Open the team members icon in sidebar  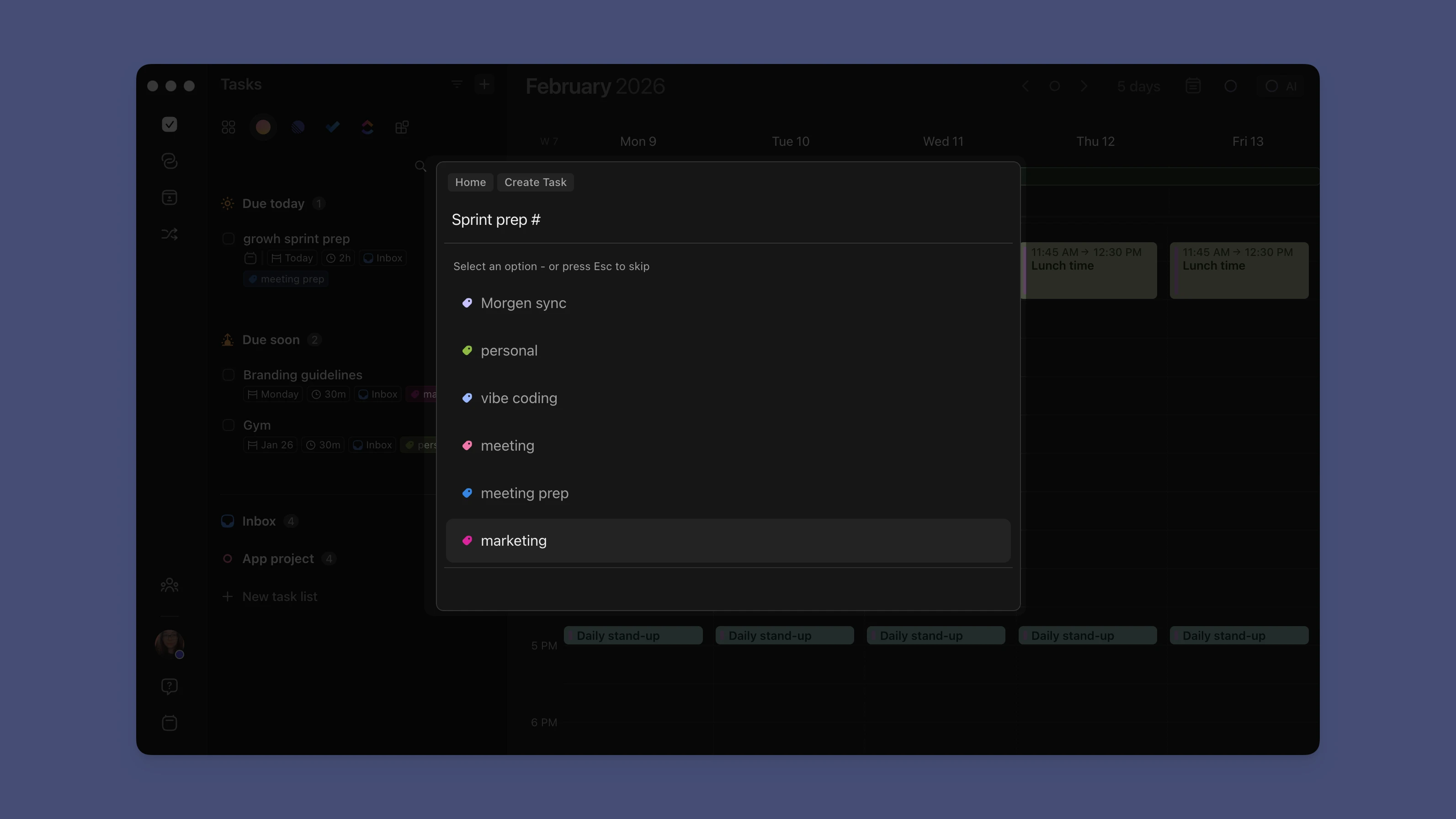(169, 585)
